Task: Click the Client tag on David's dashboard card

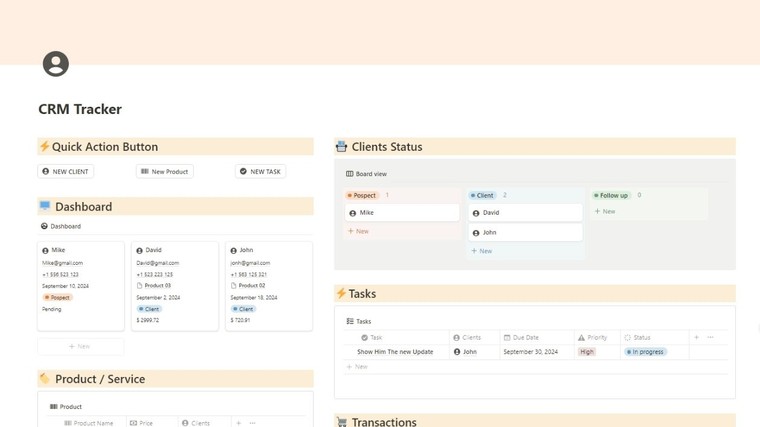Action: [x=149, y=309]
